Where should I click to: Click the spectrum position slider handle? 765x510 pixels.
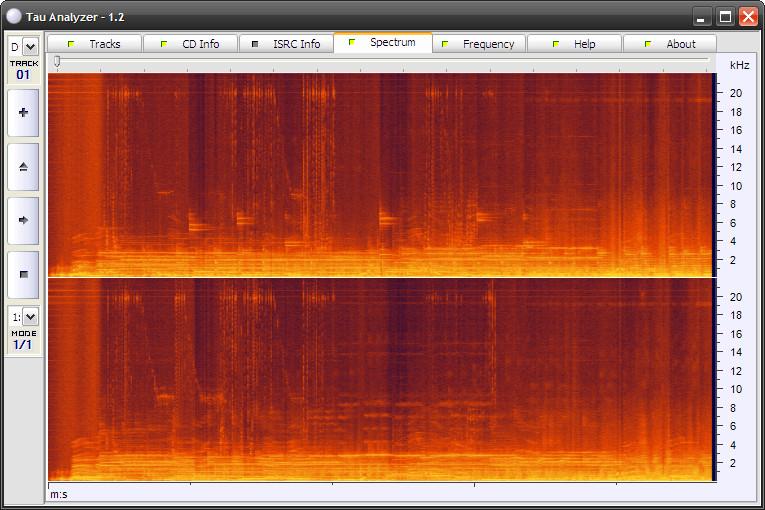[x=57, y=62]
